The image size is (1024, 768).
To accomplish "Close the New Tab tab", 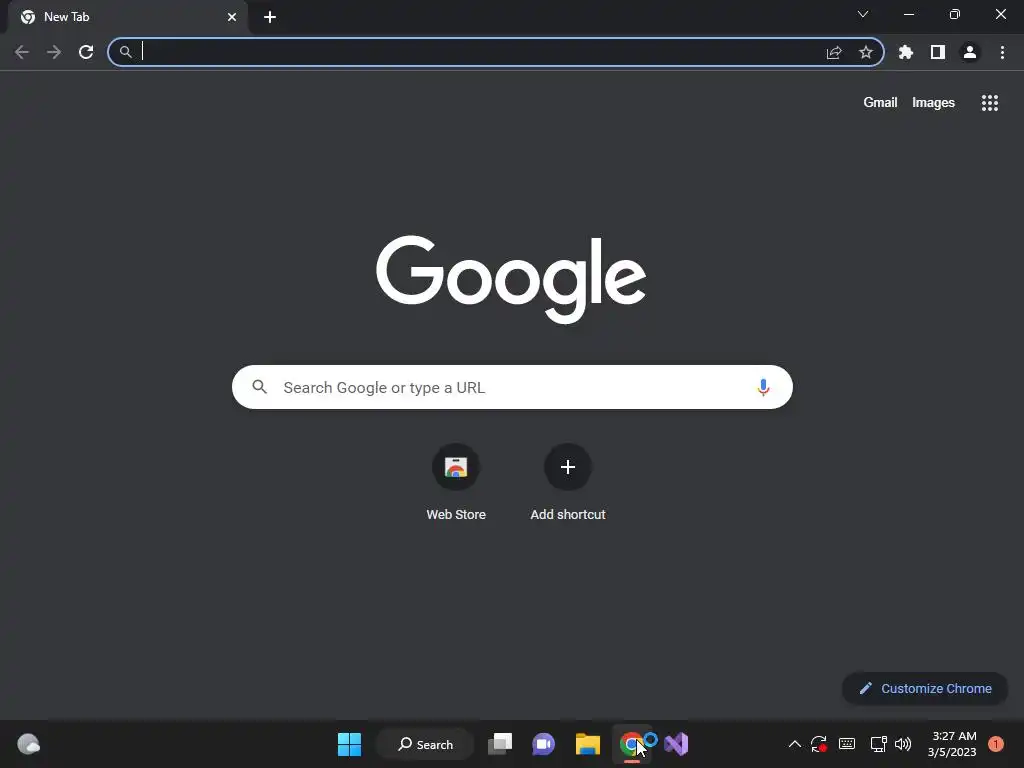I will (x=232, y=17).
